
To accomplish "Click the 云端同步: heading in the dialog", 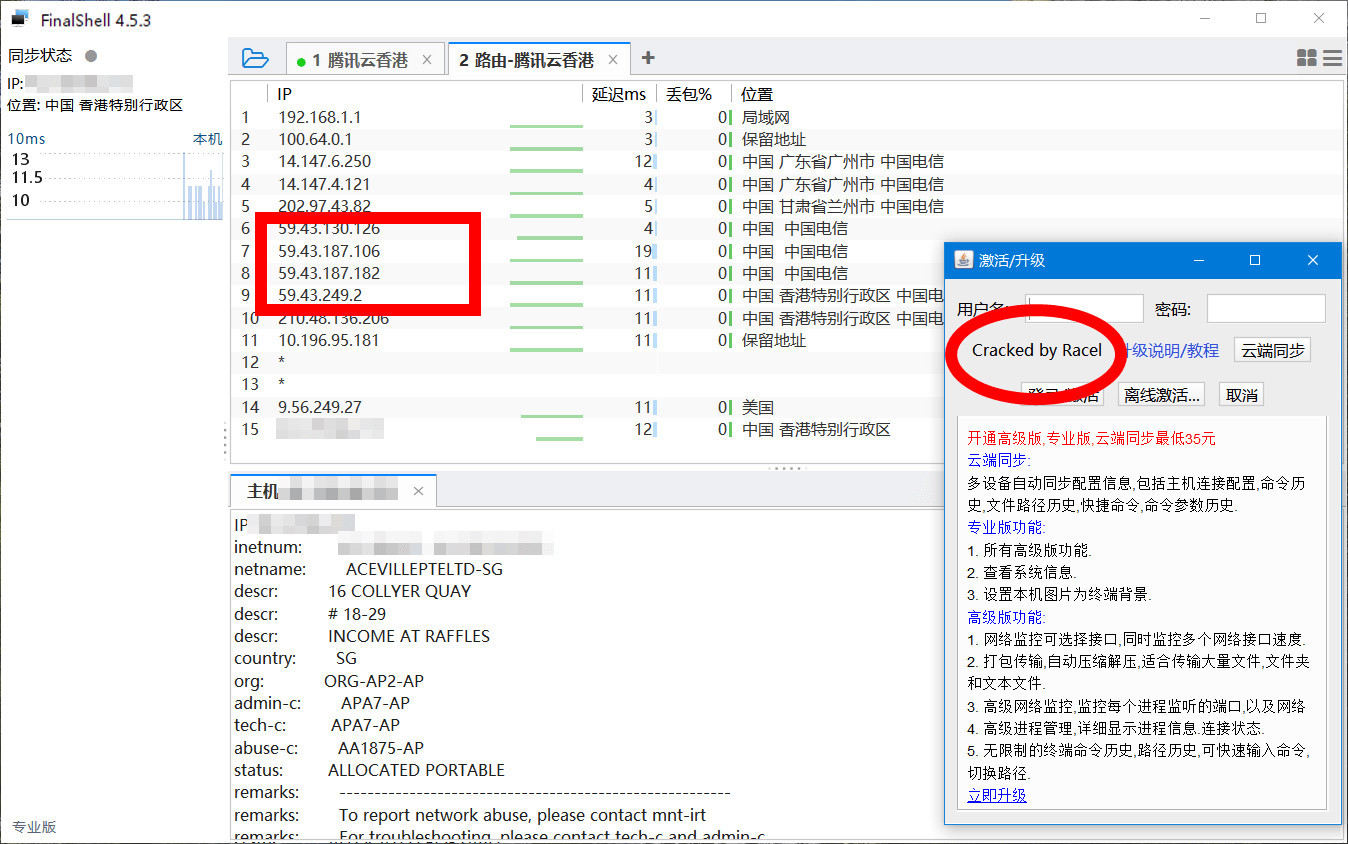I will pyautogui.click(x=999, y=460).
